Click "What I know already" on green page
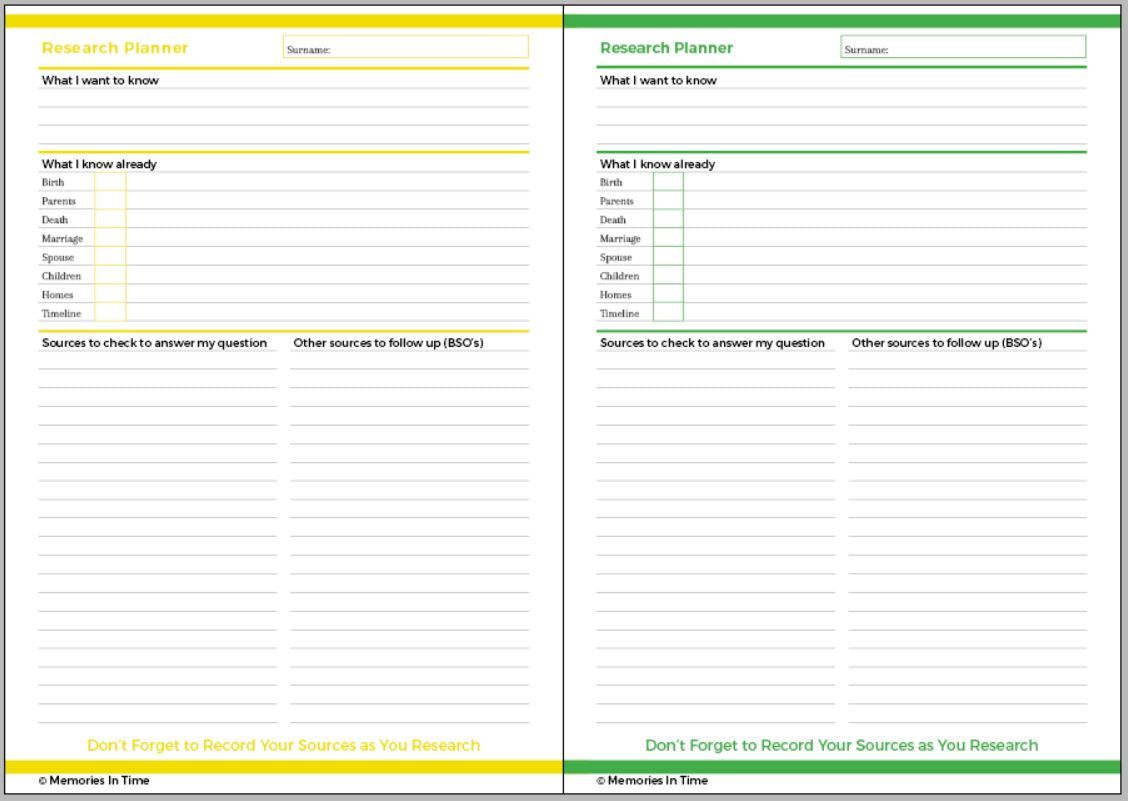 658,164
